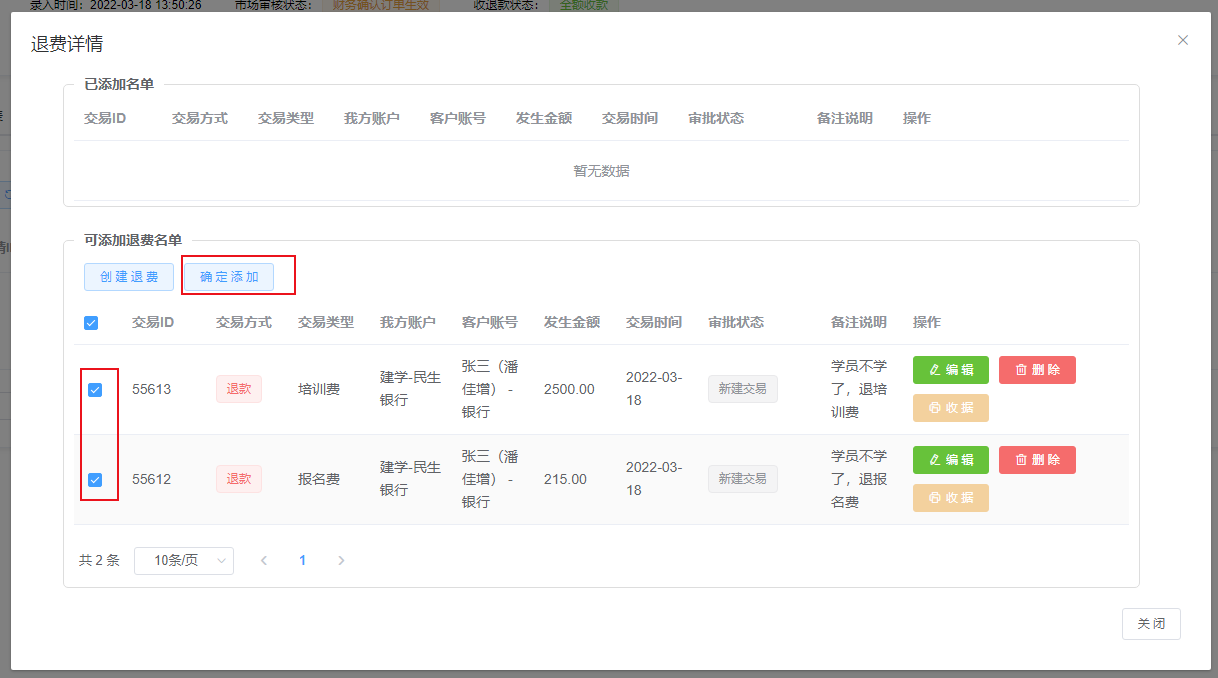Go to the previous page arrow
This screenshot has width=1218, height=678.
tap(264, 561)
